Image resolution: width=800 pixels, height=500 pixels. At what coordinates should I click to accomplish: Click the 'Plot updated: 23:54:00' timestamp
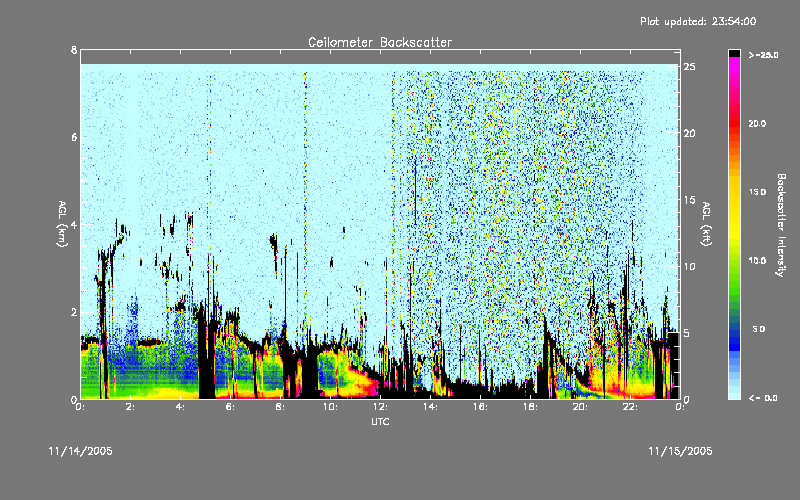coord(698,21)
